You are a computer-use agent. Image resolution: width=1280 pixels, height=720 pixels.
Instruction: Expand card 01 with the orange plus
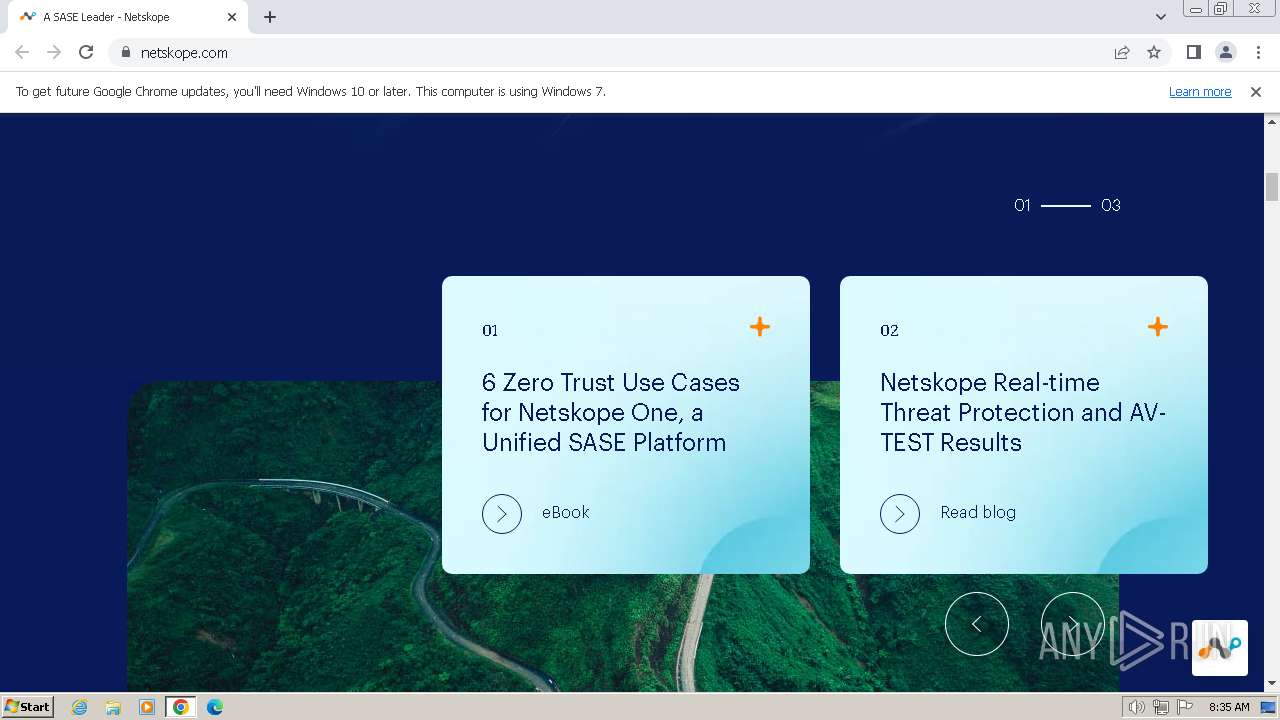click(x=760, y=327)
